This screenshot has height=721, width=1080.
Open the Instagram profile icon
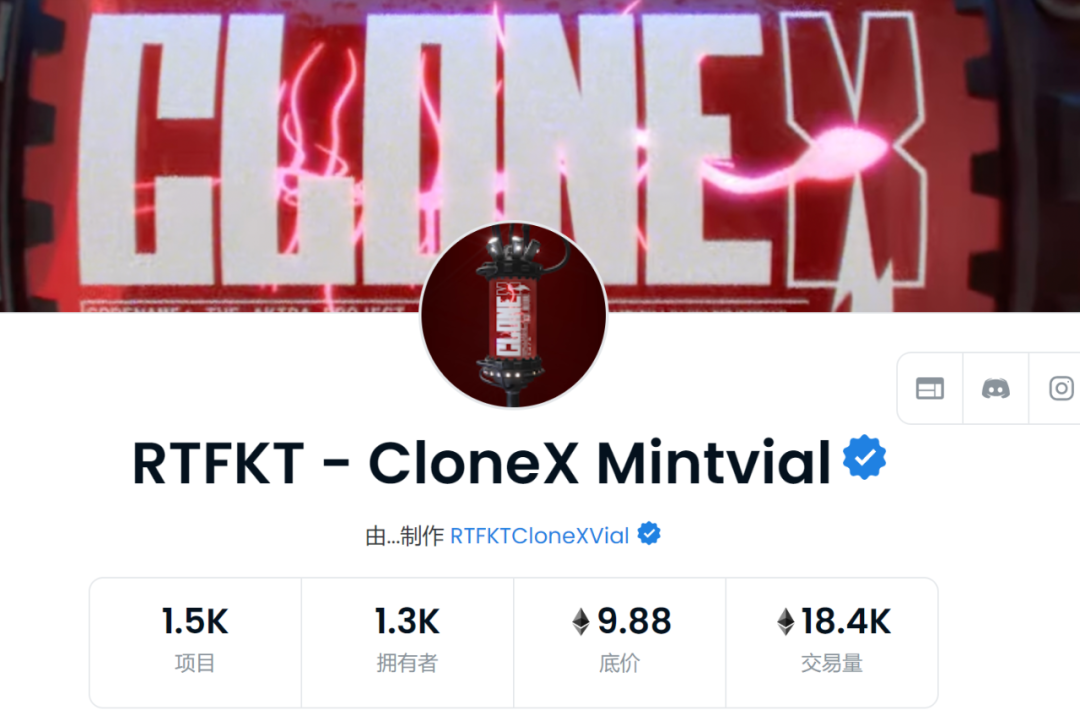[x=1061, y=389]
